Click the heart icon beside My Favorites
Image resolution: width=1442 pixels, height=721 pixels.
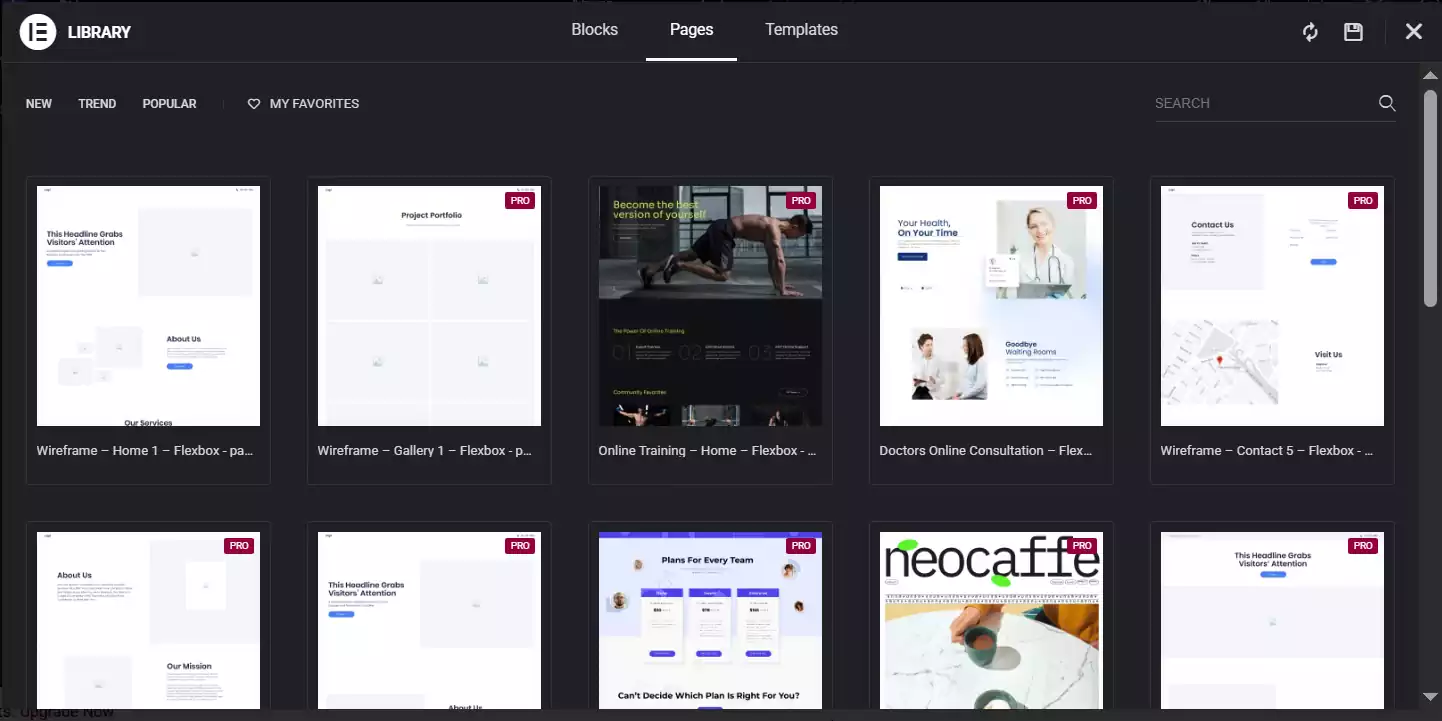pos(254,104)
